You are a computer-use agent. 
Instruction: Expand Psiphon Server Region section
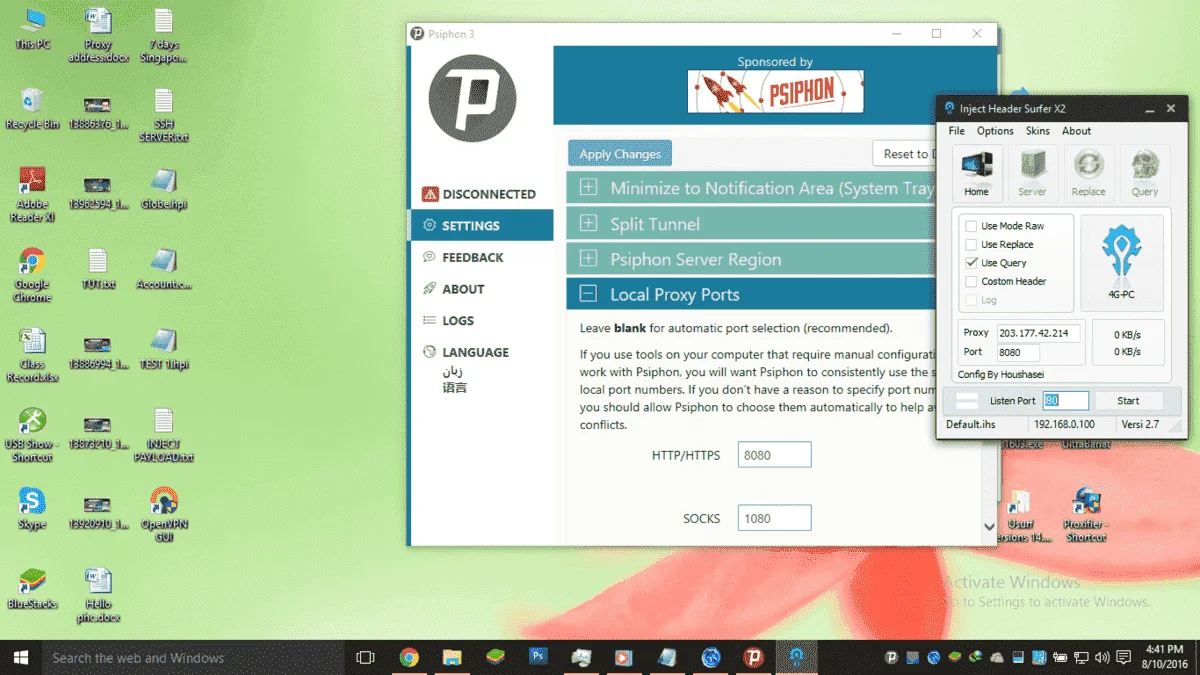tap(751, 259)
